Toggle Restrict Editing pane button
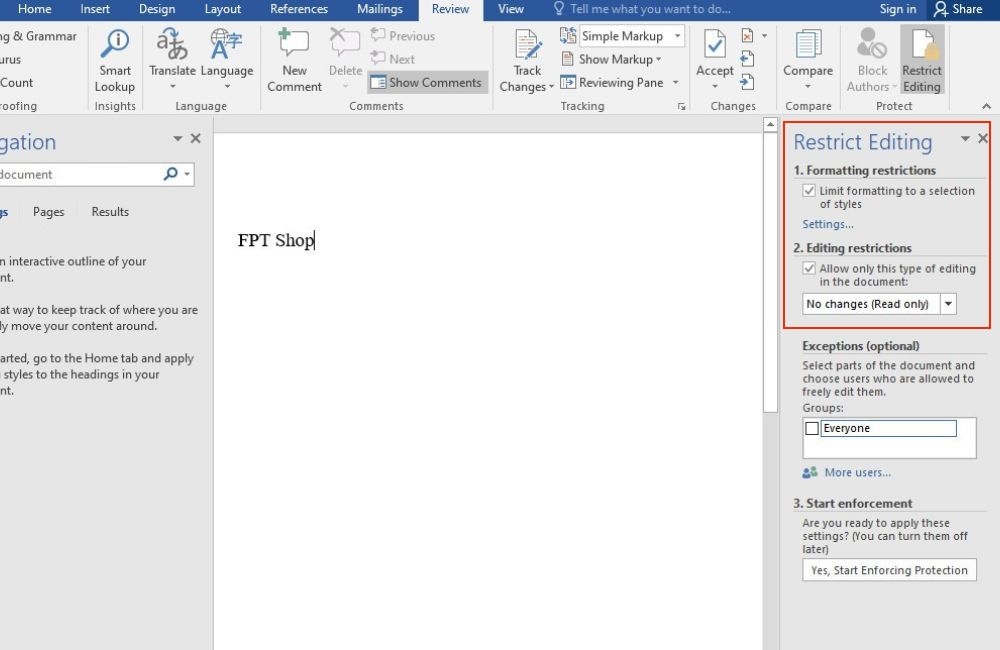Viewport: 1000px width, 650px height. [922, 61]
